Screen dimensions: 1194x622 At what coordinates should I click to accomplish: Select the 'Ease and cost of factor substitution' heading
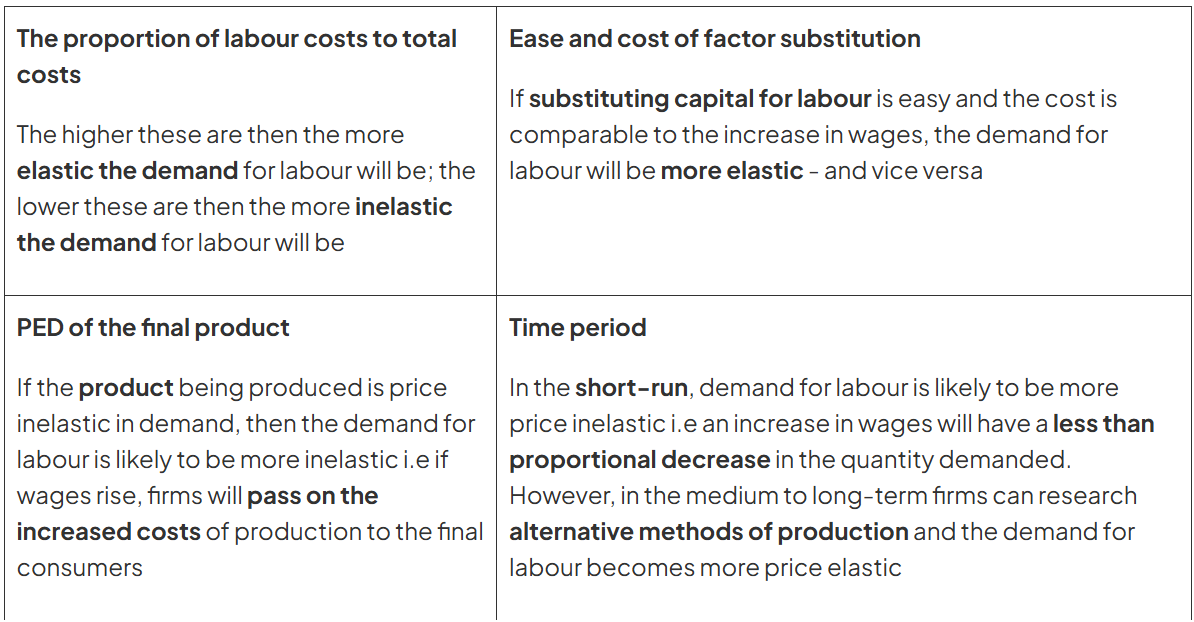pyautogui.click(x=714, y=39)
